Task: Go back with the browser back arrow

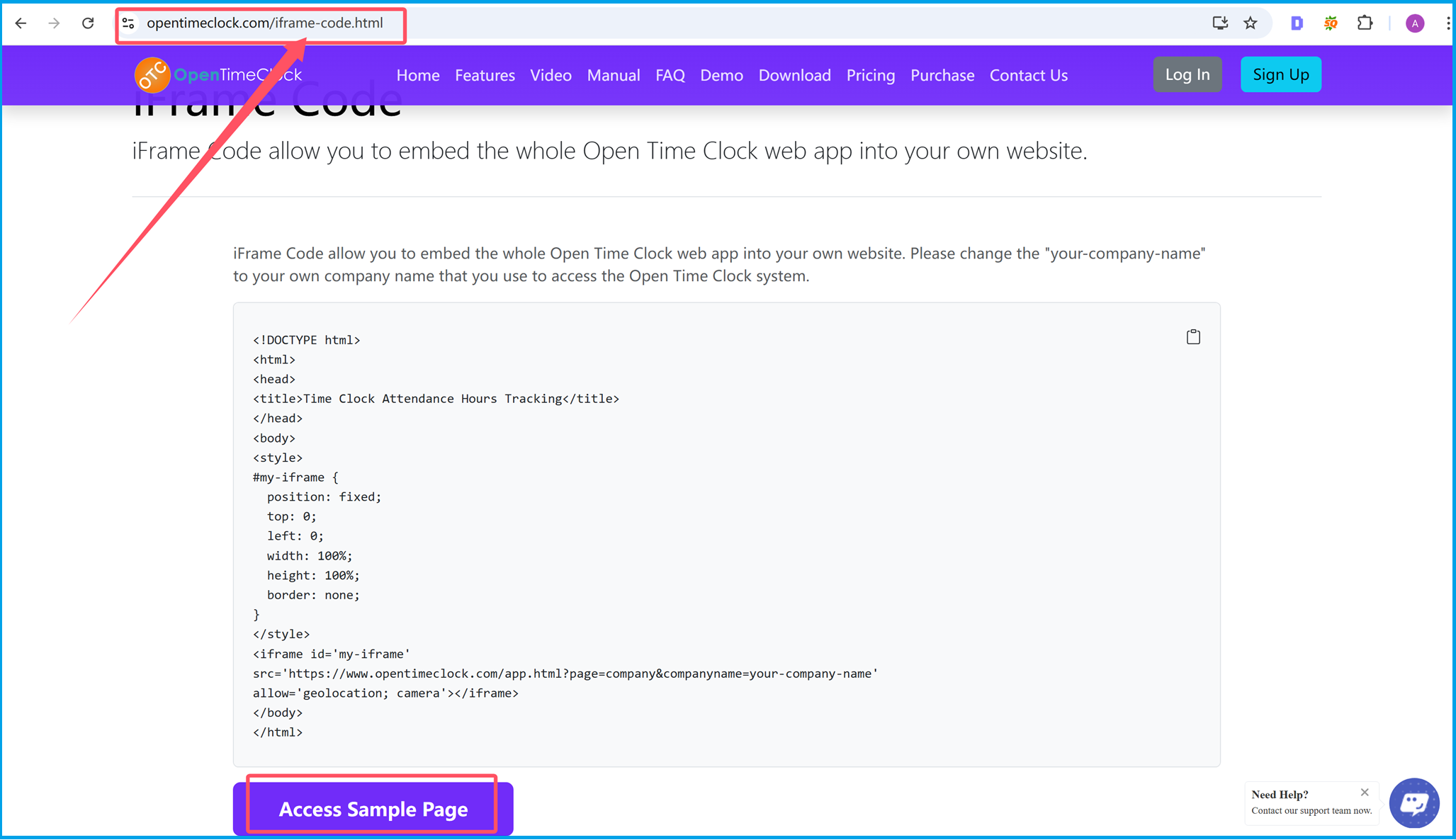Action: point(21,23)
